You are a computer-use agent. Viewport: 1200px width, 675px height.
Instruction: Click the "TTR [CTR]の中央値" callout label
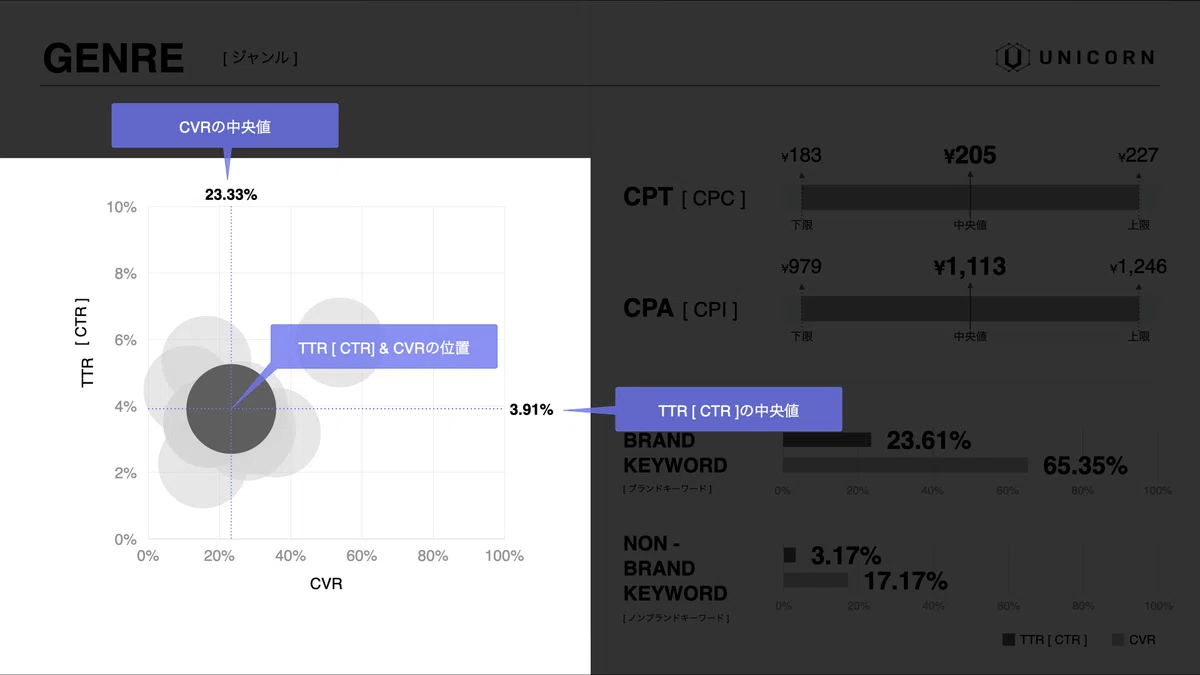pyautogui.click(x=728, y=410)
